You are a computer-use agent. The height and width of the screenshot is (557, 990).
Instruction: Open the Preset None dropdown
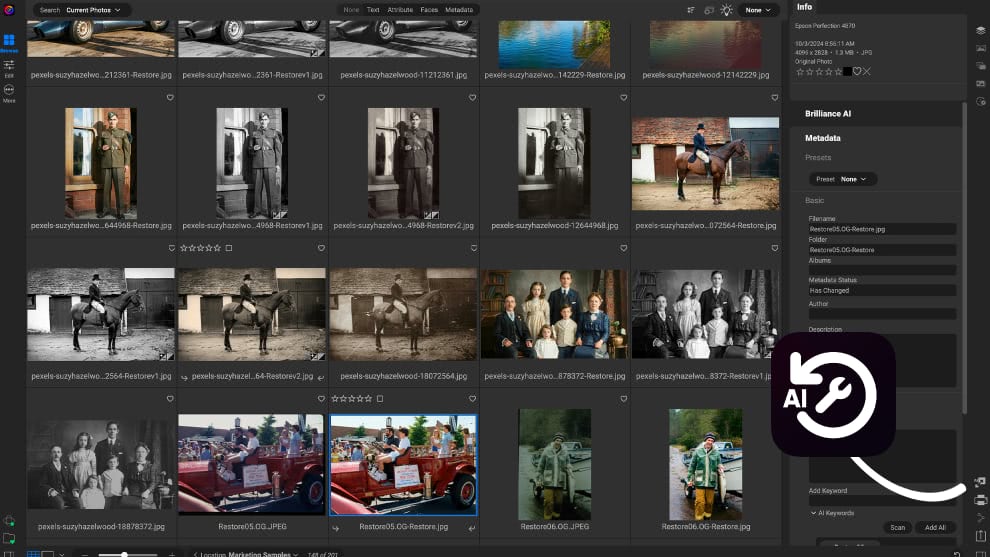(x=843, y=179)
